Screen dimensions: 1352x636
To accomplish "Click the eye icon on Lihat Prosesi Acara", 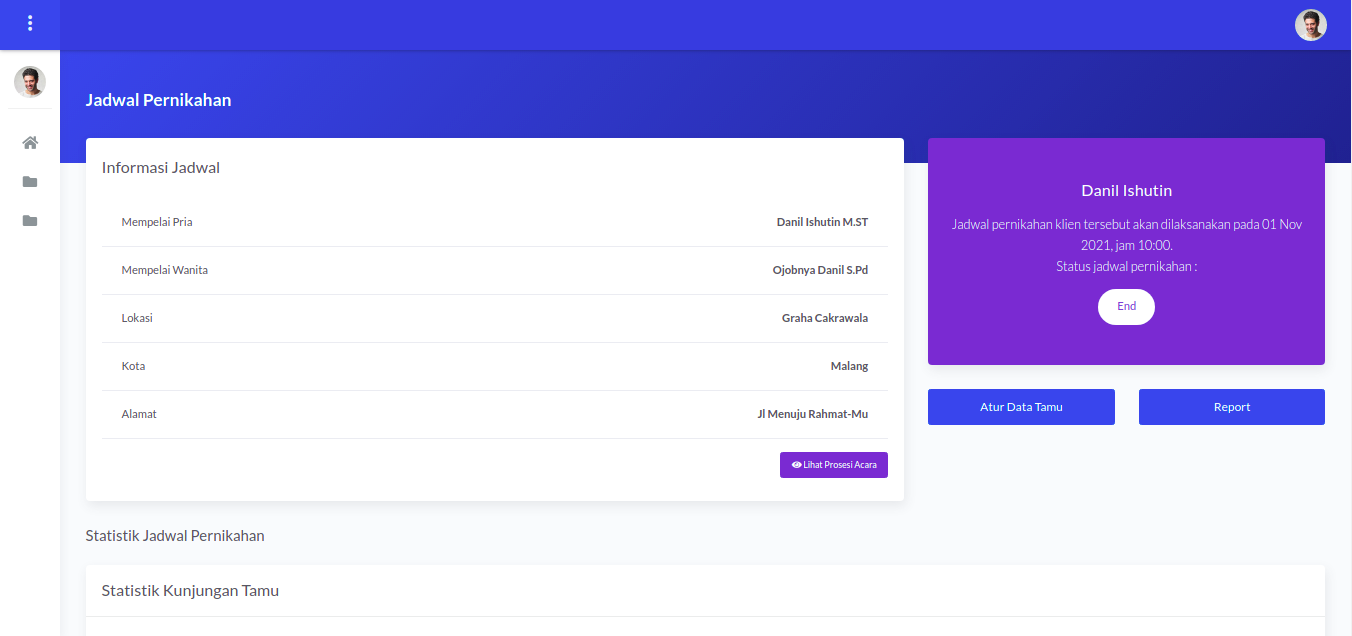I will coord(796,465).
